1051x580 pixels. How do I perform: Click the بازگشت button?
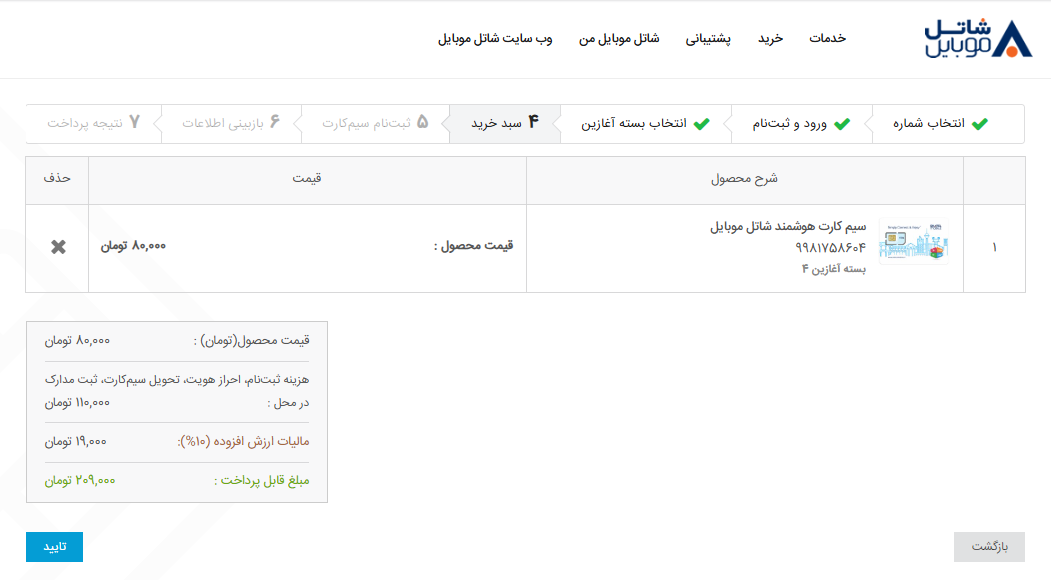point(989,546)
